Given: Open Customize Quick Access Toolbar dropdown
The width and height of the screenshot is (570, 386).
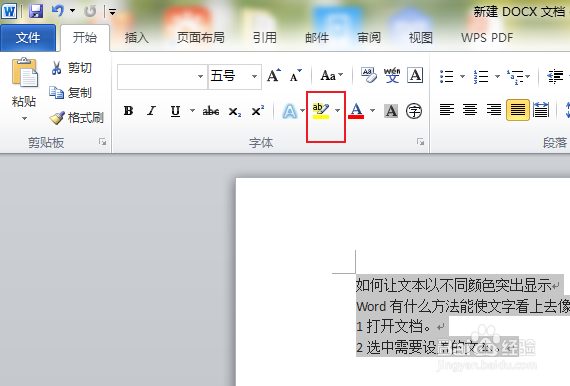Looking at the screenshot, I should [x=112, y=12].
